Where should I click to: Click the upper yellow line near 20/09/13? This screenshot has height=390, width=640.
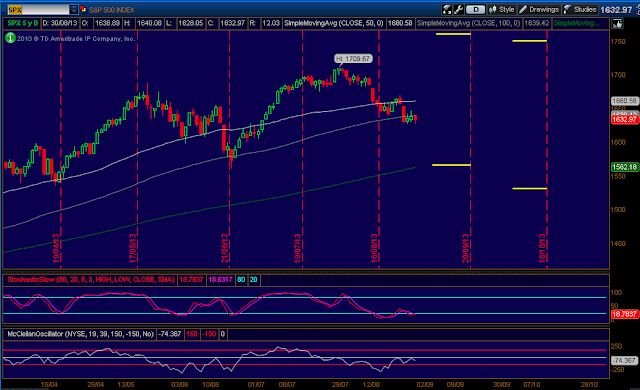pos(453,34)
